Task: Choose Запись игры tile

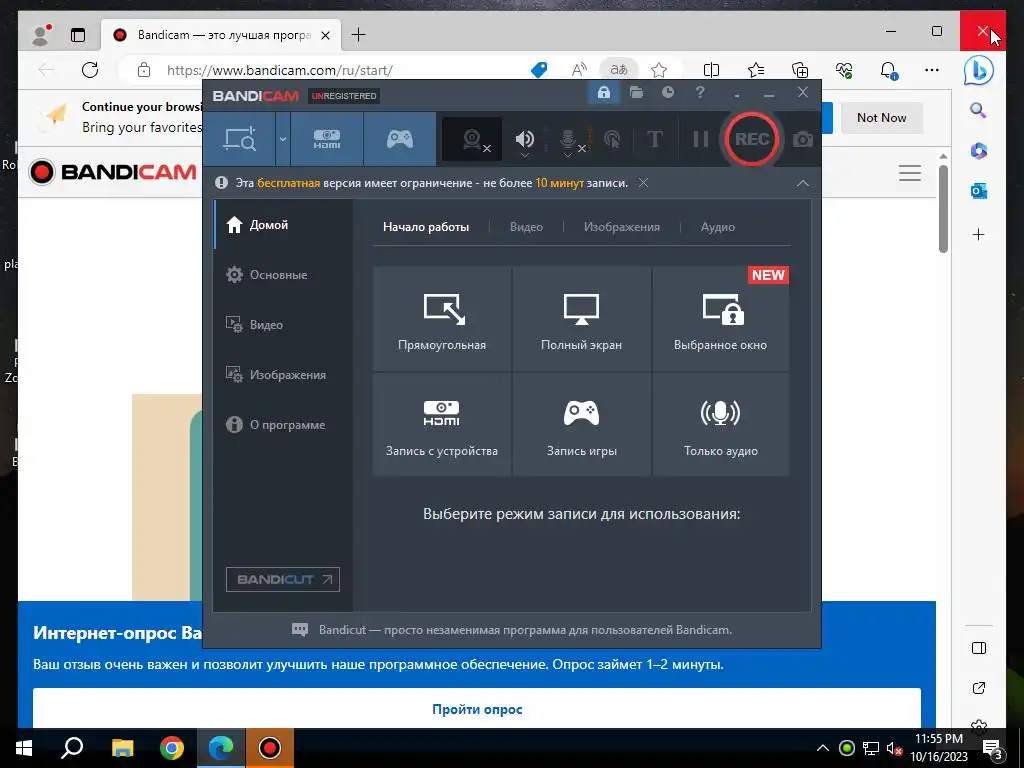Action: (x=581, y=424)
